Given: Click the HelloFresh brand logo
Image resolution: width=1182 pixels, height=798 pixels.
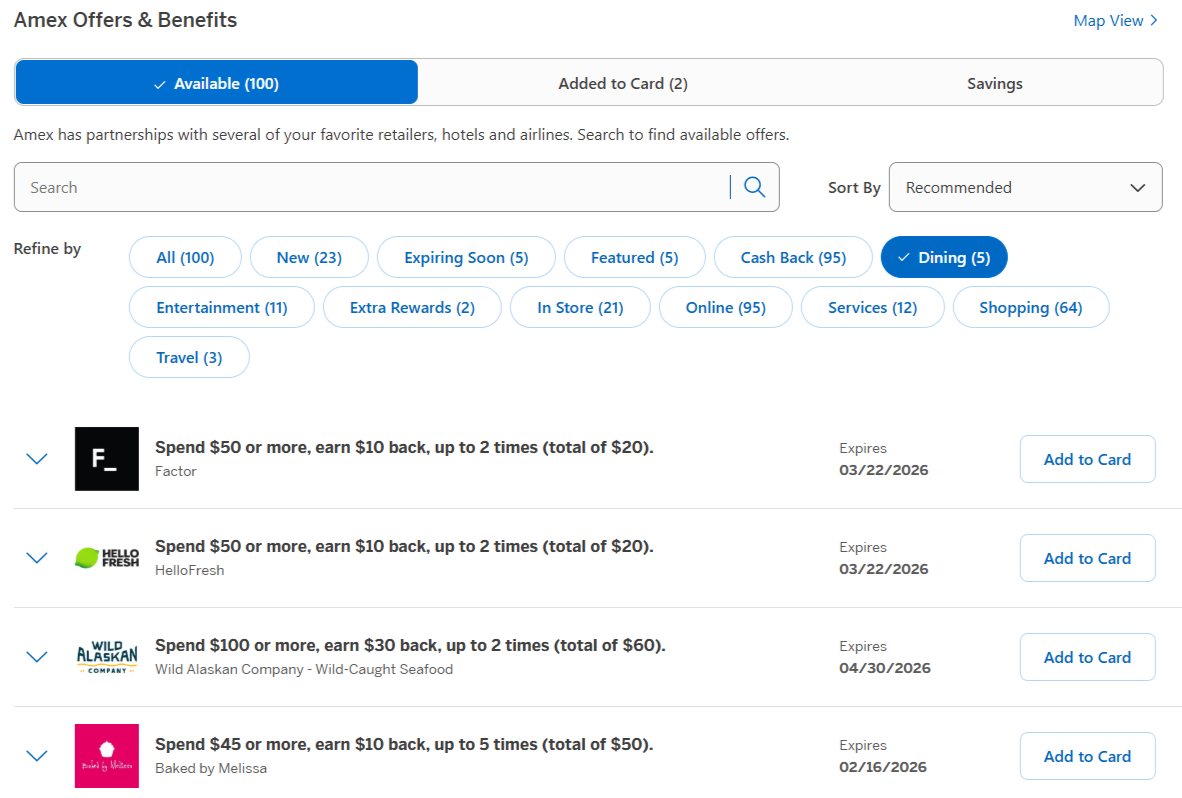Looking at the screenshot, I should click(106, 558).
